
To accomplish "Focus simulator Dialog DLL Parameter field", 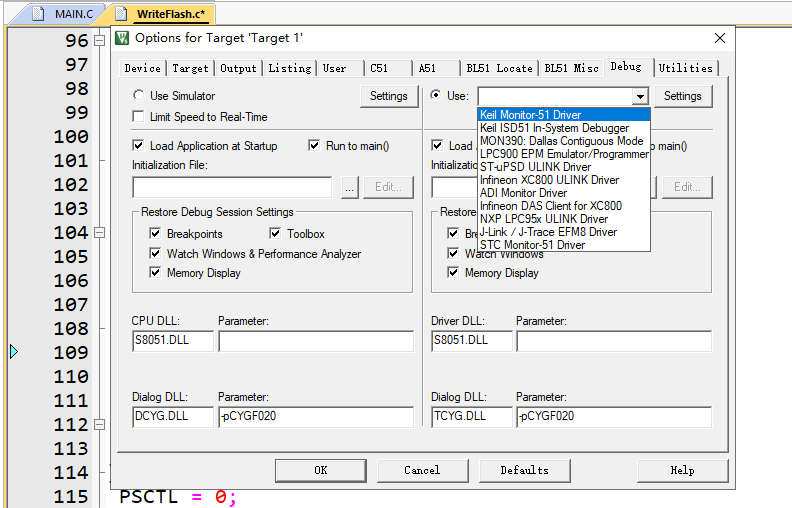I will click(316, 417).
